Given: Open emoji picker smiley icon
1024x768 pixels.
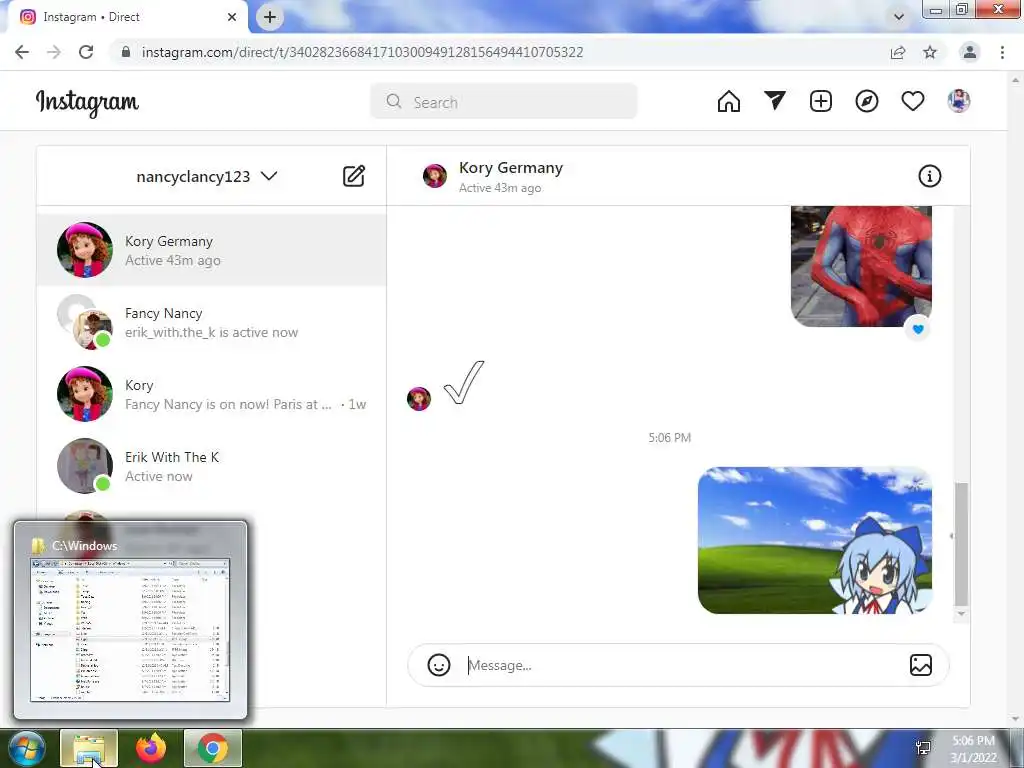Looking at the screenshot, I should click(439, 665).
